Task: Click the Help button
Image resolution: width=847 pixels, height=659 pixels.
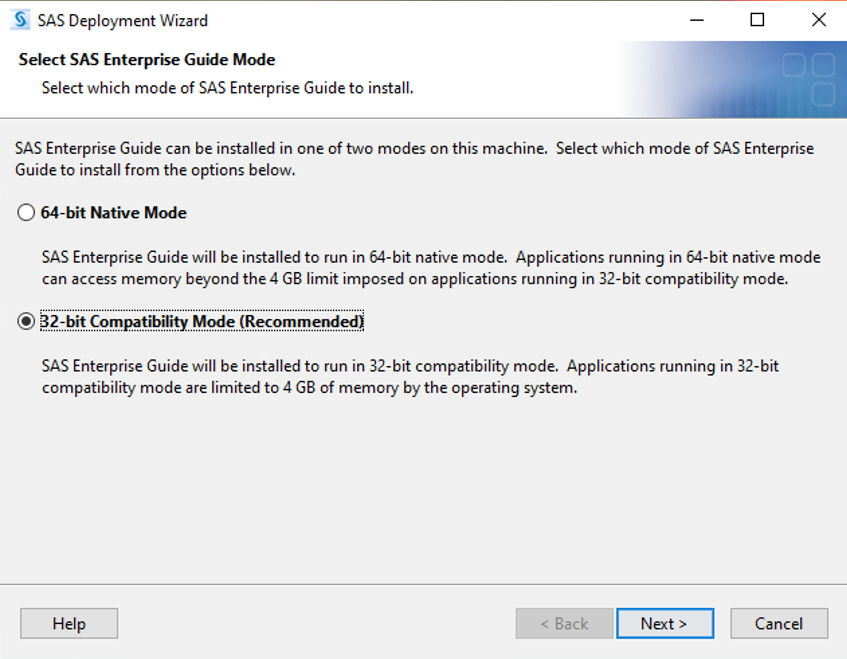Action: pos(68,623)
